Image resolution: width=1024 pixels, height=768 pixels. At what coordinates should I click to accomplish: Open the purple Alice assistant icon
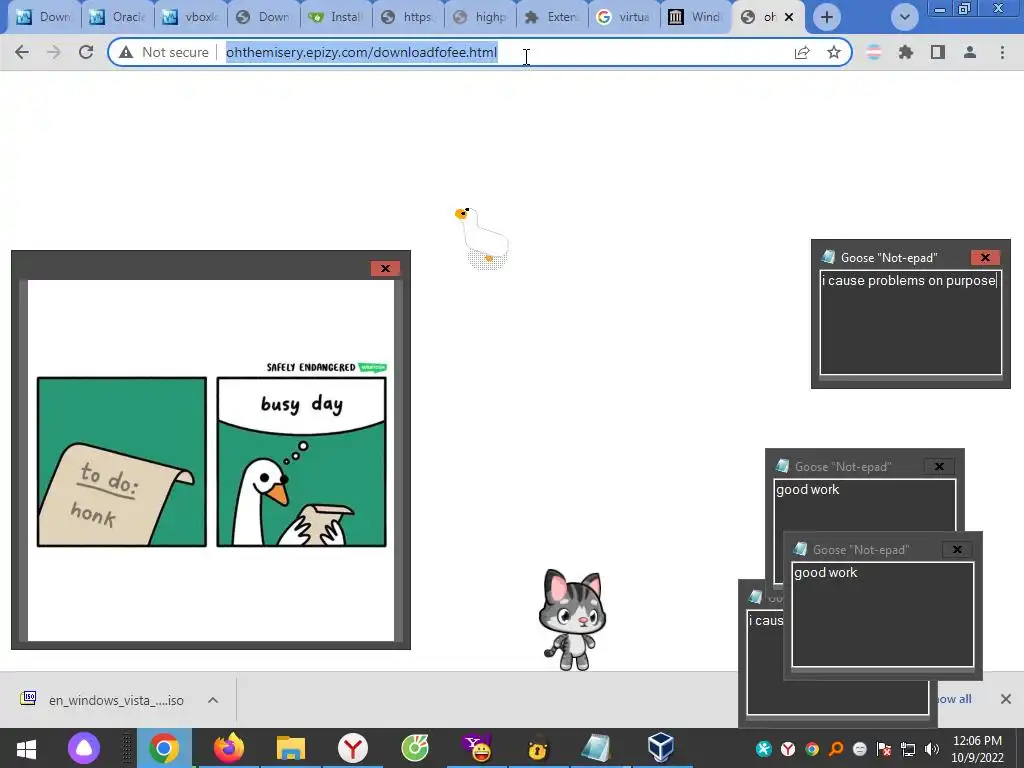tap(84, 748)
